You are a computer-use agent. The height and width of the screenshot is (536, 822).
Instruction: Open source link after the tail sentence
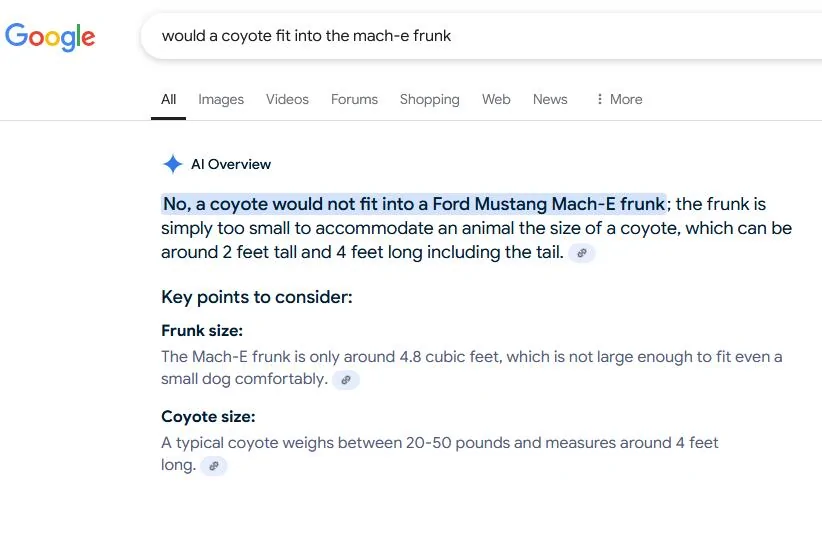point(581,253)
